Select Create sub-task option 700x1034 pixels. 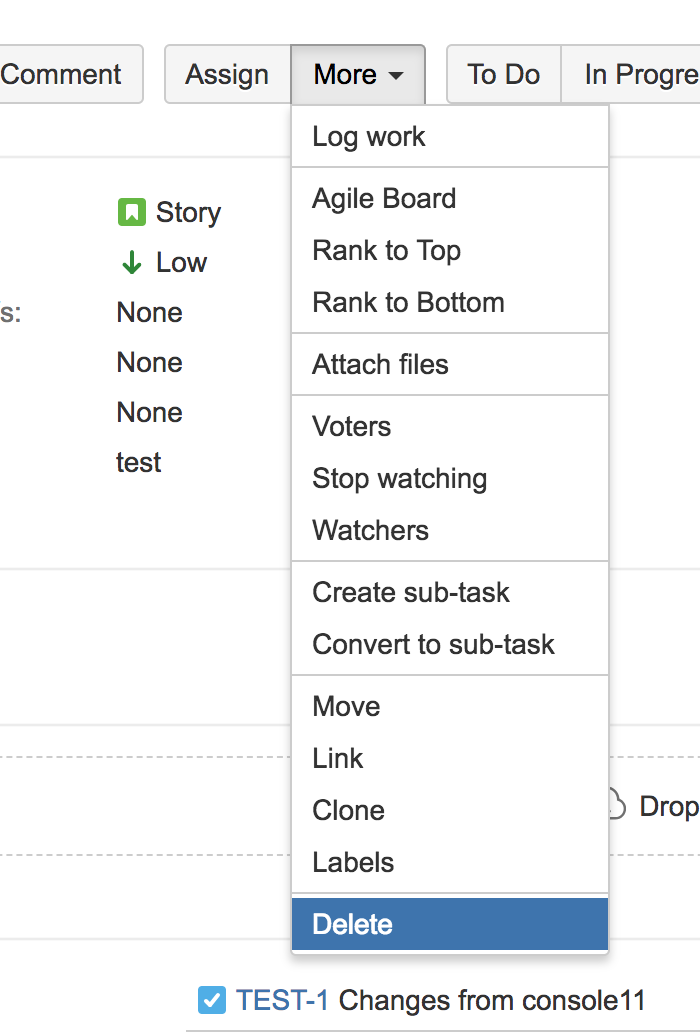pyautogui.click(x=411, y=593)
